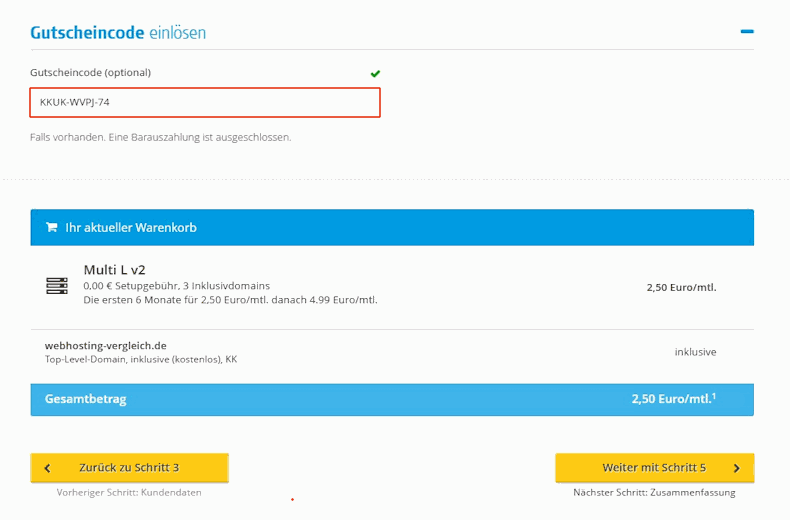790x520 pixels.
Task: Click the Gesamtbetrag label in the total row
Action: (85, 399)
